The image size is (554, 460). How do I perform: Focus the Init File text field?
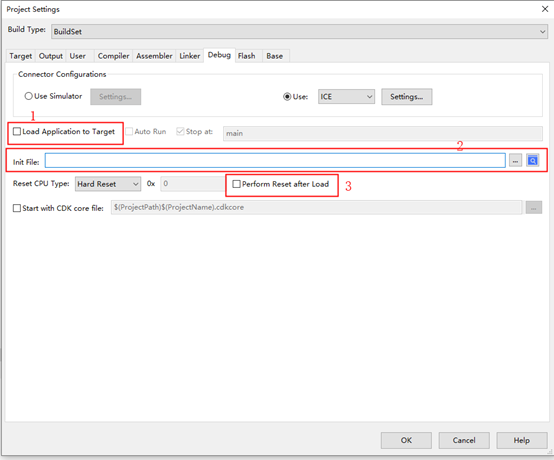point(275,161)
